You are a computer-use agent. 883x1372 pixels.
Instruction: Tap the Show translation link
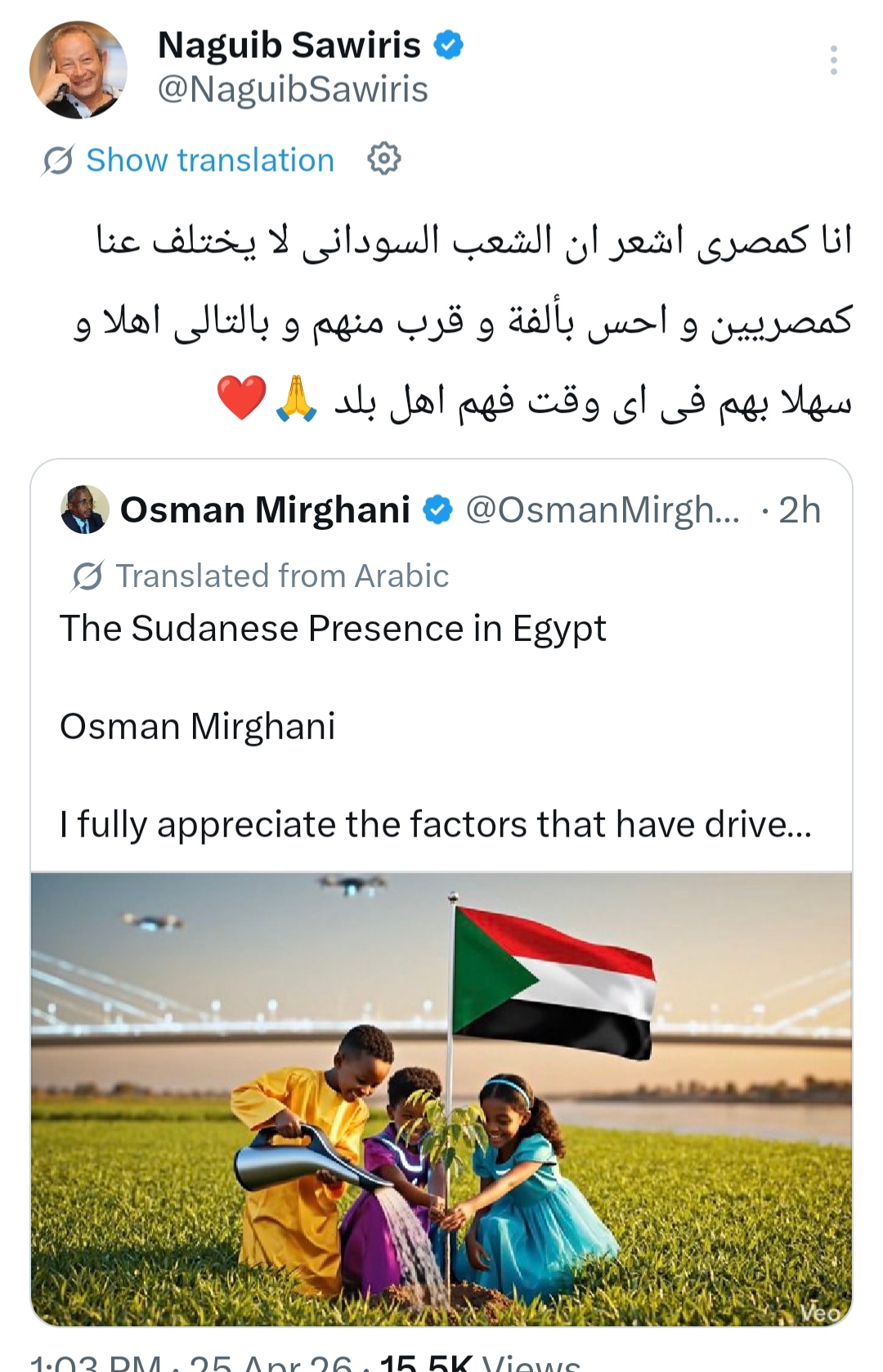[x=210, y=160]
